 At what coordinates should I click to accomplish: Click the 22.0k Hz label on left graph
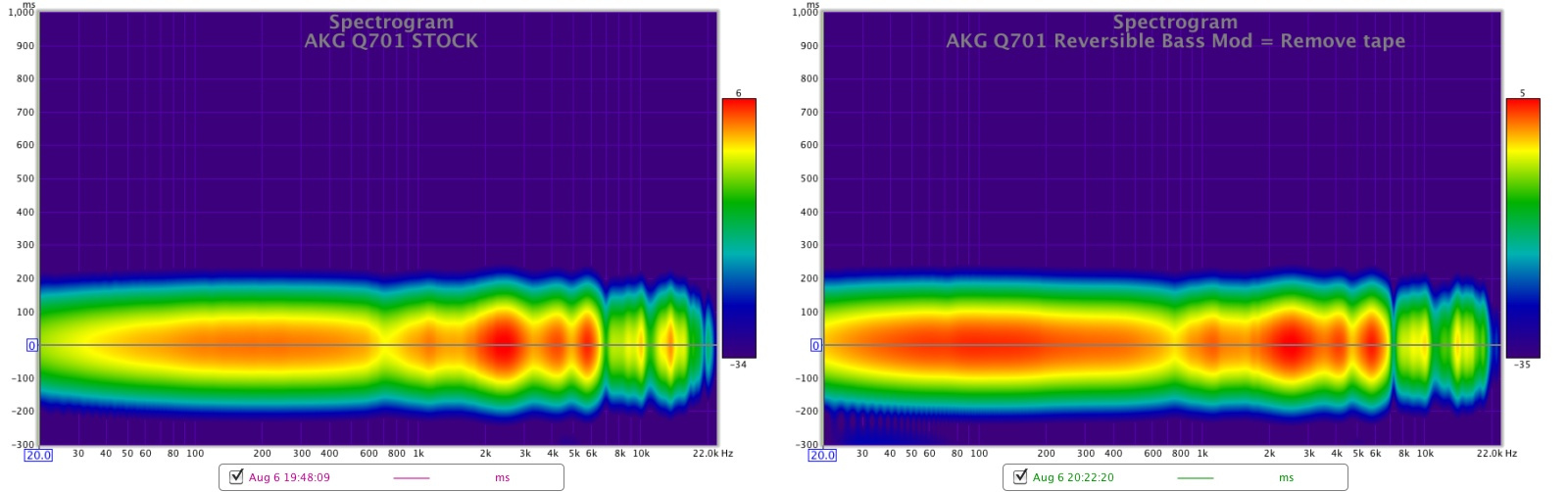click(712, 454)
